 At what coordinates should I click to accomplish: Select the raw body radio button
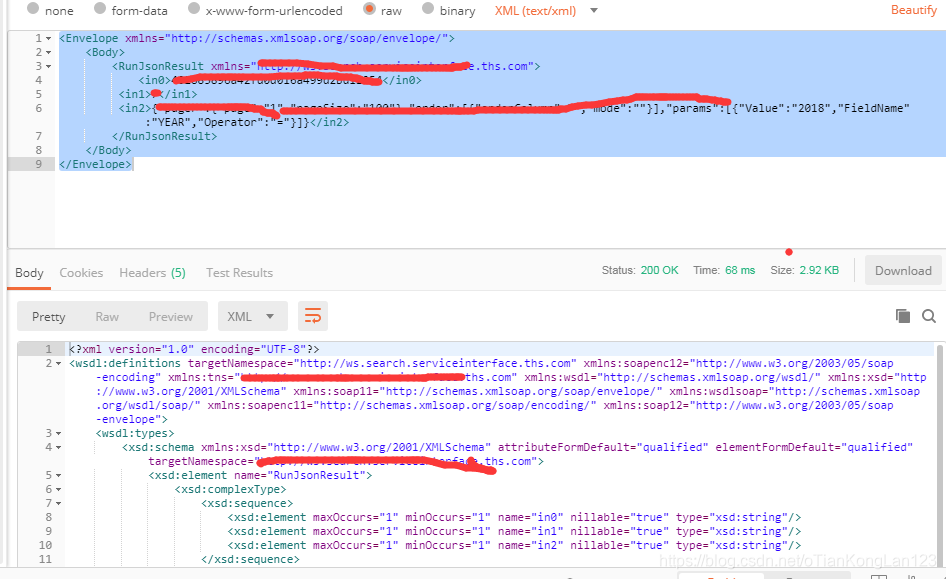(x=369, y=9)
